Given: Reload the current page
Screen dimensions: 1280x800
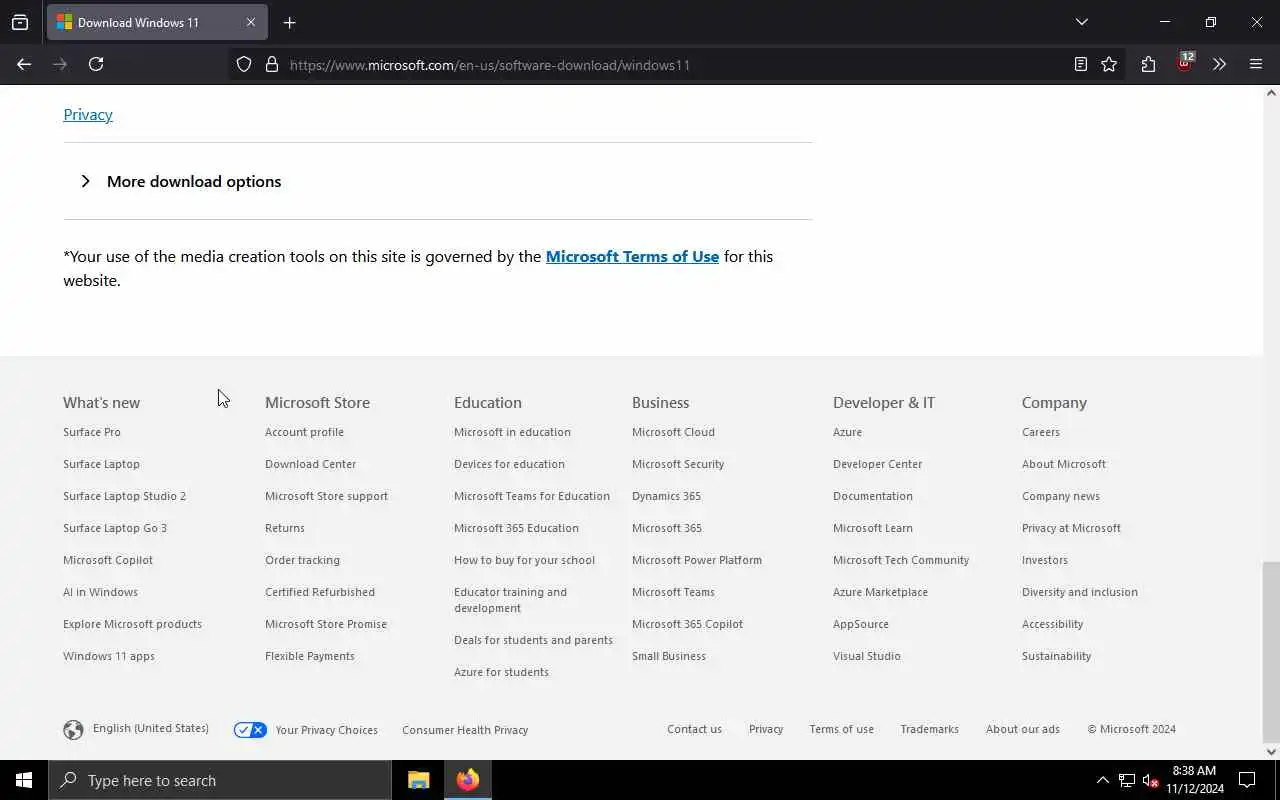Looking at the screenshot, I should [x=96, y=64].
